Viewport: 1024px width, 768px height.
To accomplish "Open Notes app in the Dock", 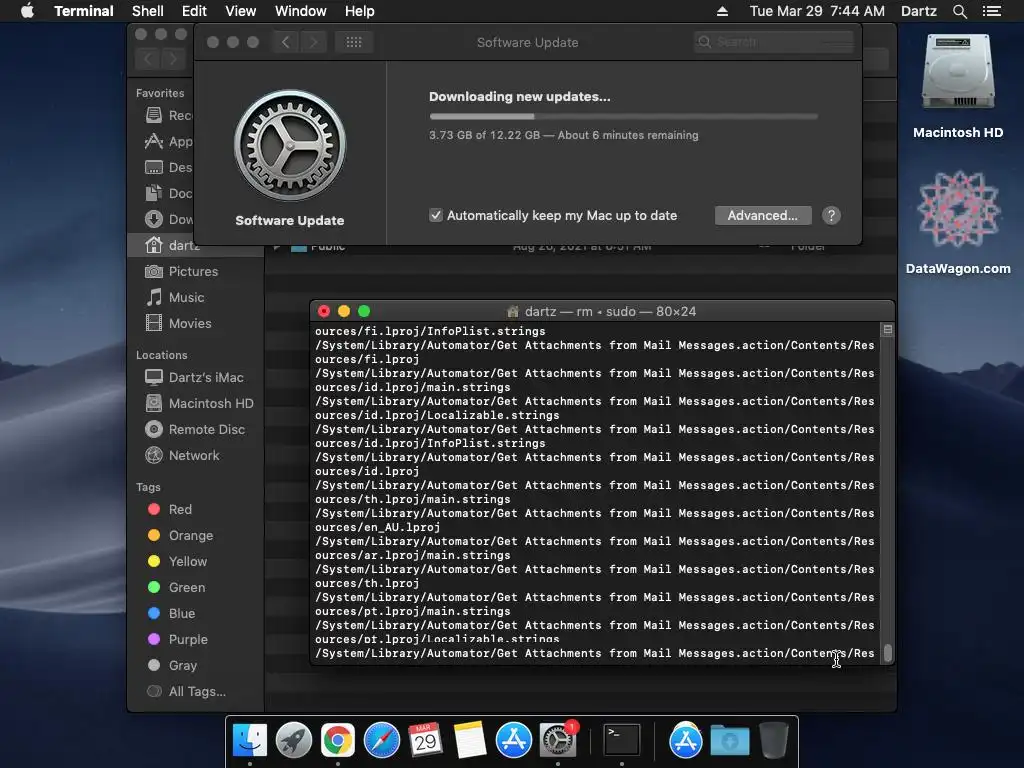I will (x=470, y=740).
